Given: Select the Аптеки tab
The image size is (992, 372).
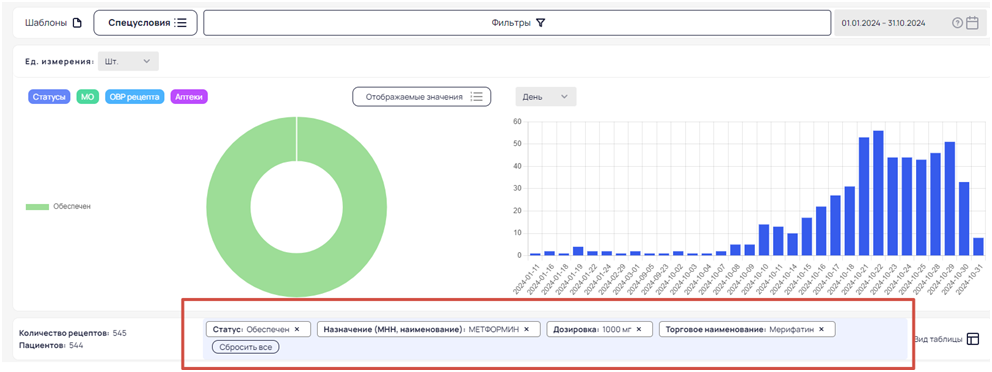Looking at the screenshot, I should coord(189,97).
